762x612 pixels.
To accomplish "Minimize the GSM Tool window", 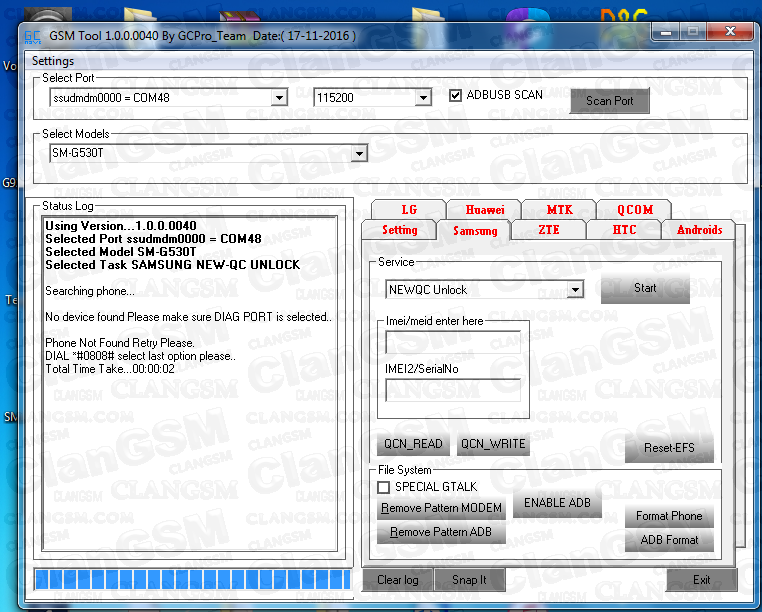I will (x=666, y=32).
